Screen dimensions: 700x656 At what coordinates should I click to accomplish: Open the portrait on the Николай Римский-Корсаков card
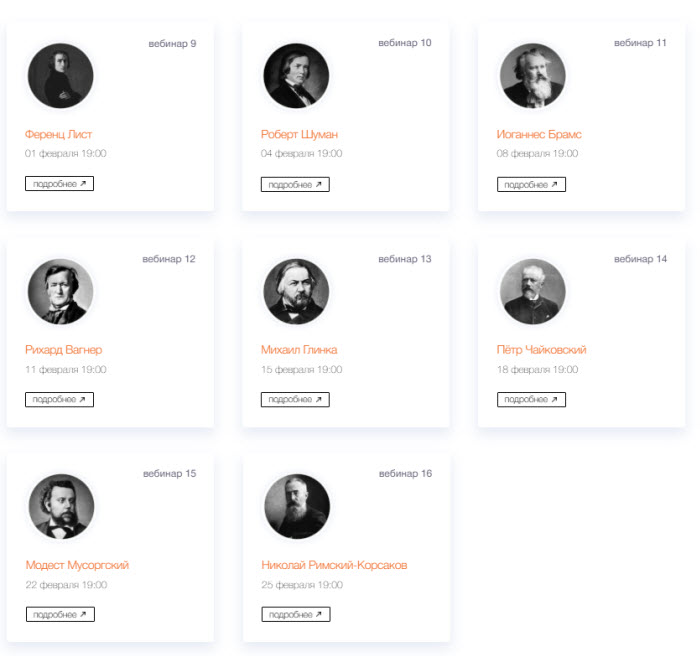pos(297,506)
